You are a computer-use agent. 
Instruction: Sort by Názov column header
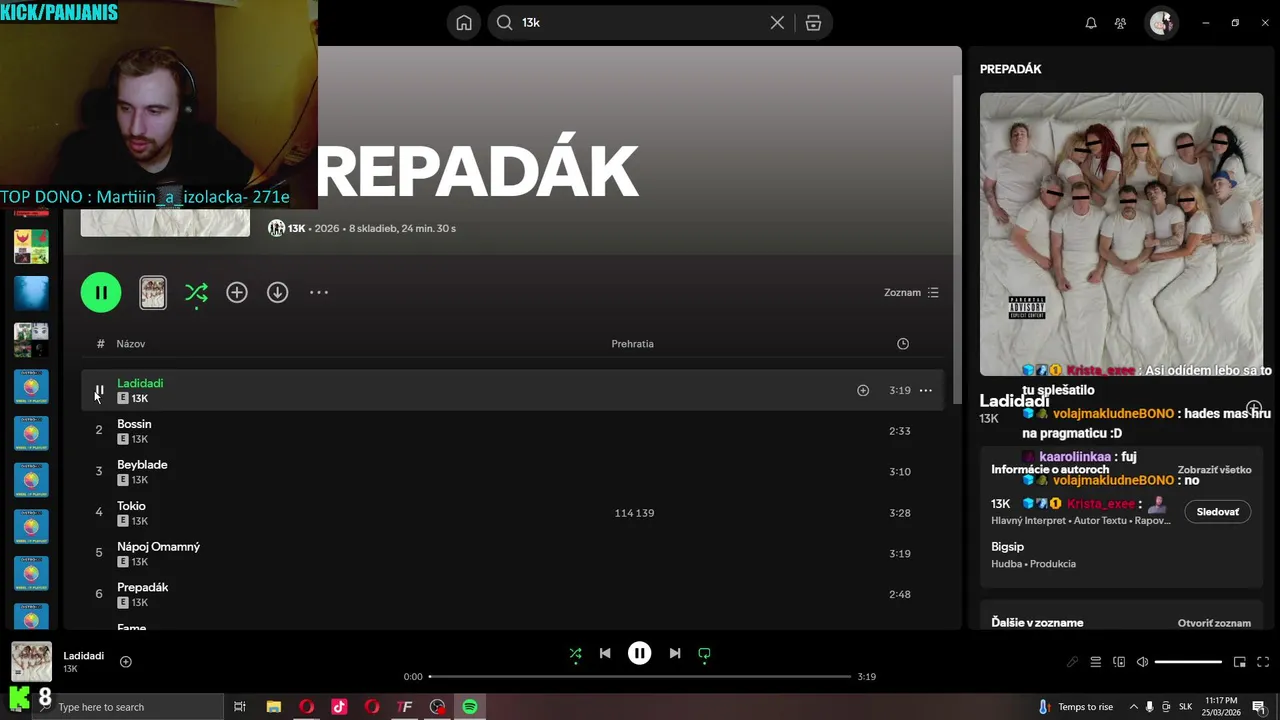(131, 344)
